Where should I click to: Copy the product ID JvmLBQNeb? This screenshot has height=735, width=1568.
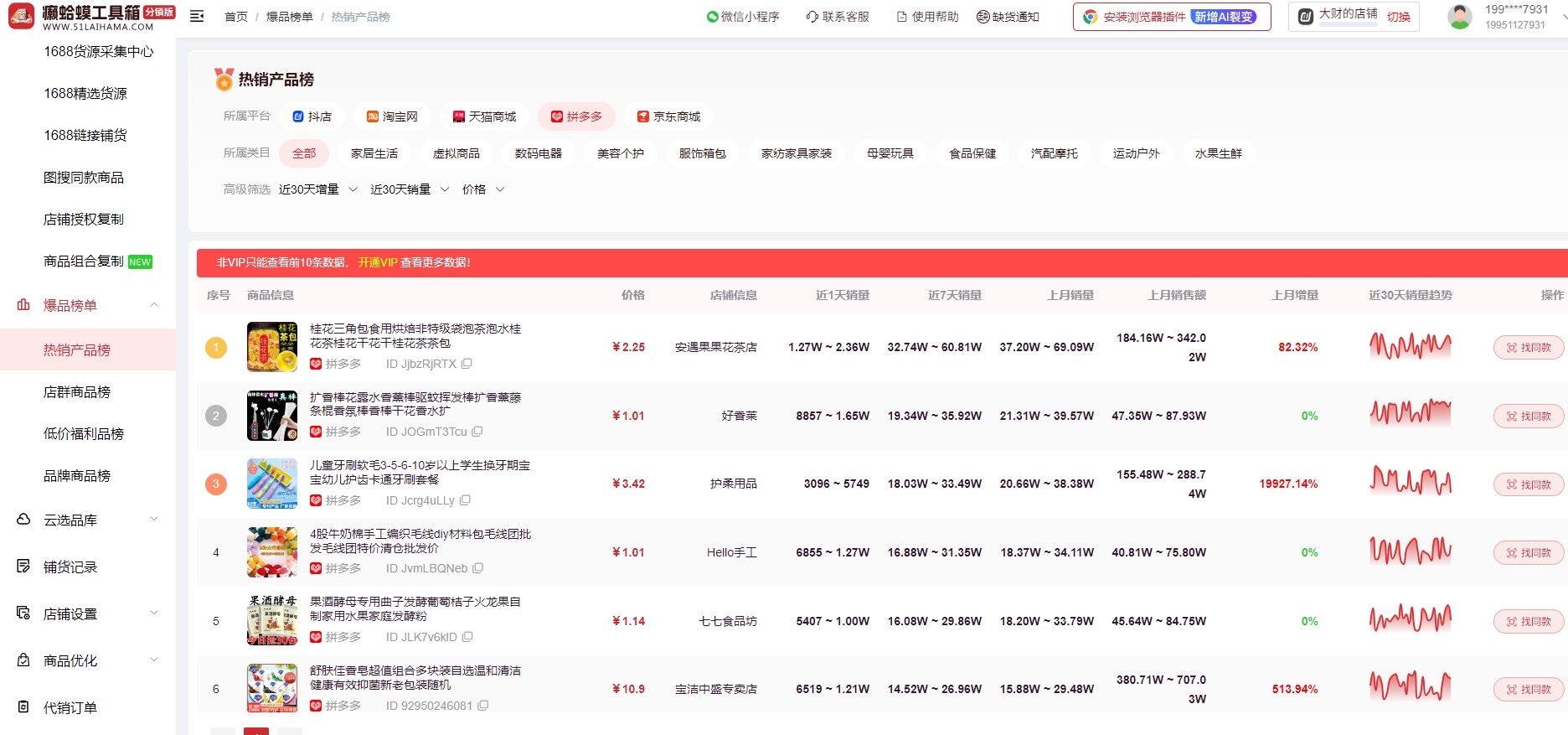(x=478, y=568)
